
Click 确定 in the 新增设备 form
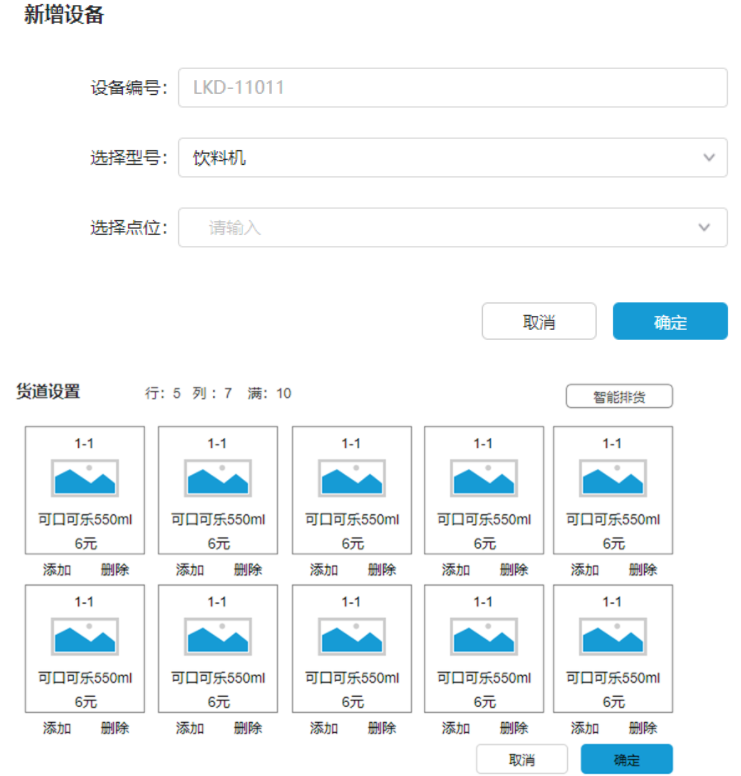tap(670, 321)
